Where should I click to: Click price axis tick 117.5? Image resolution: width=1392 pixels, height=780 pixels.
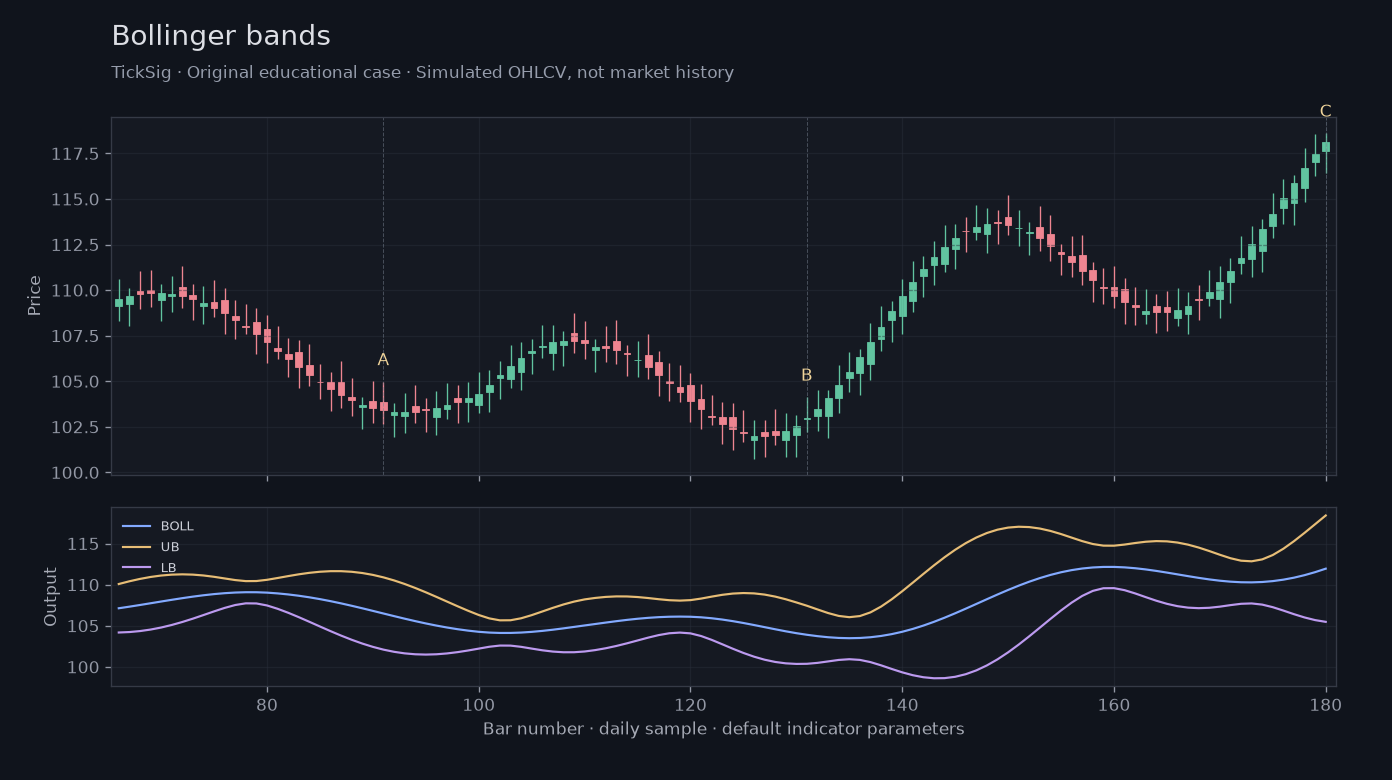(x=75, y=154)
